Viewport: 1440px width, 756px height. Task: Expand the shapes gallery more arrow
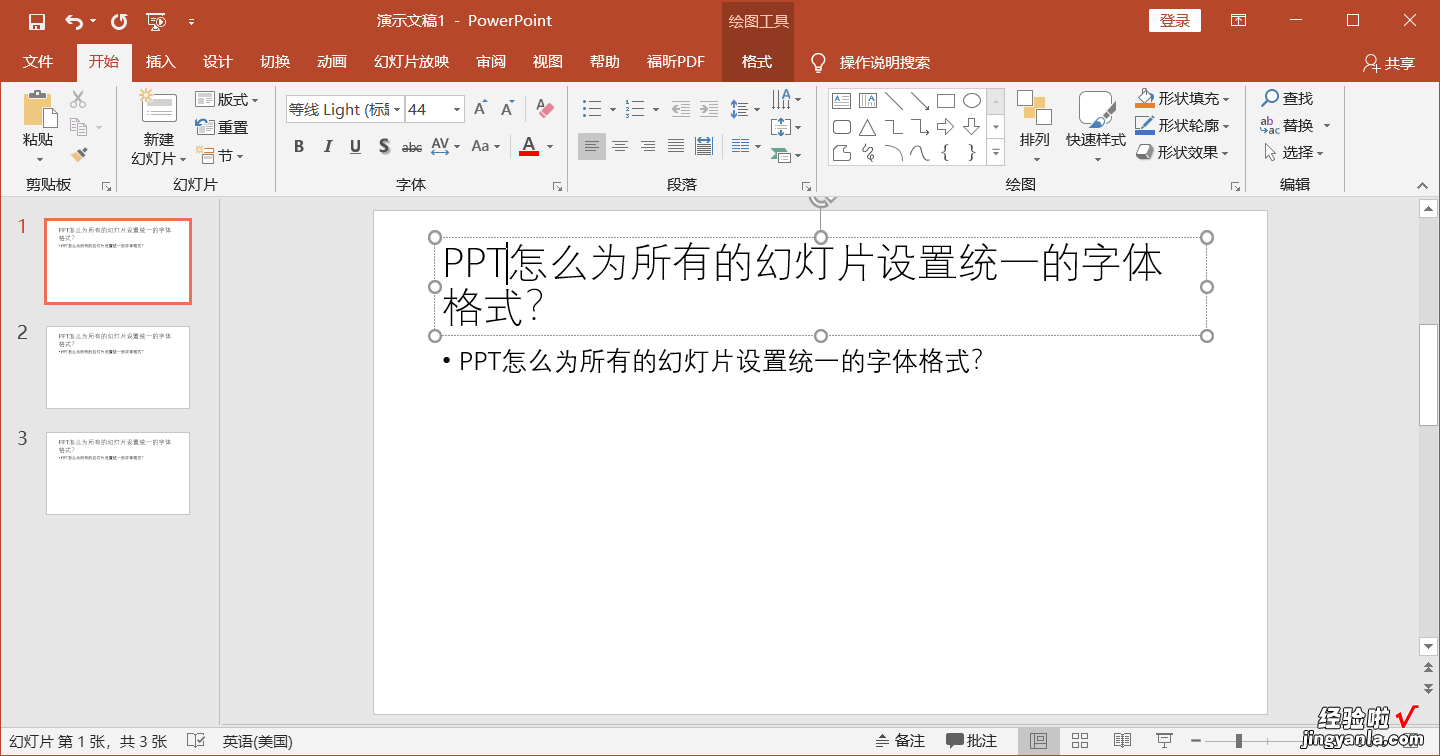(x=996, y=152)
